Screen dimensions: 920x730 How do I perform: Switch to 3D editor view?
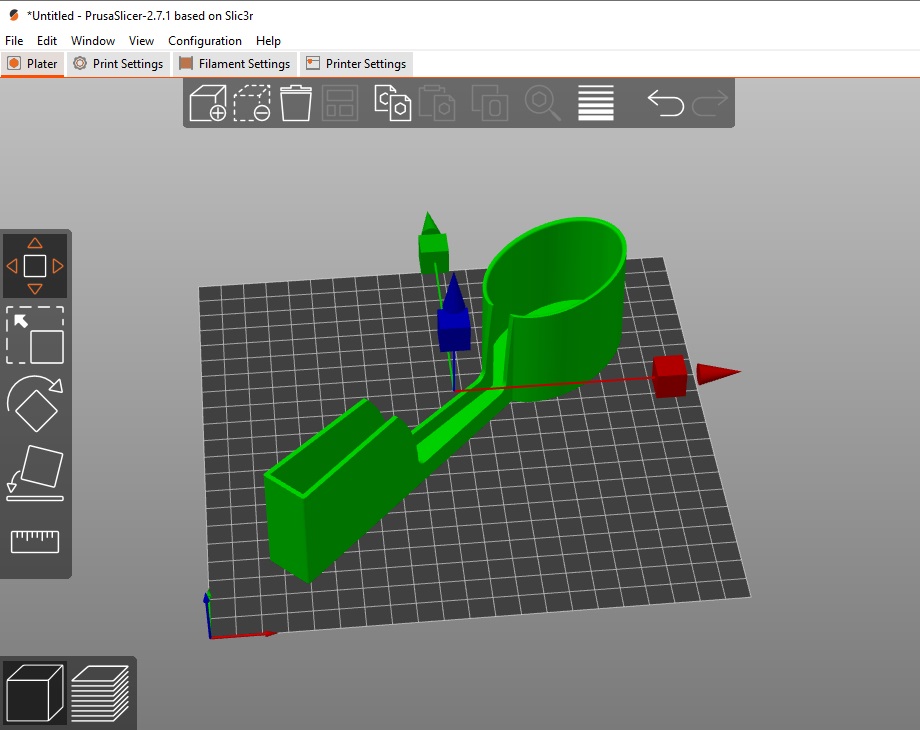tap(35, 692)
